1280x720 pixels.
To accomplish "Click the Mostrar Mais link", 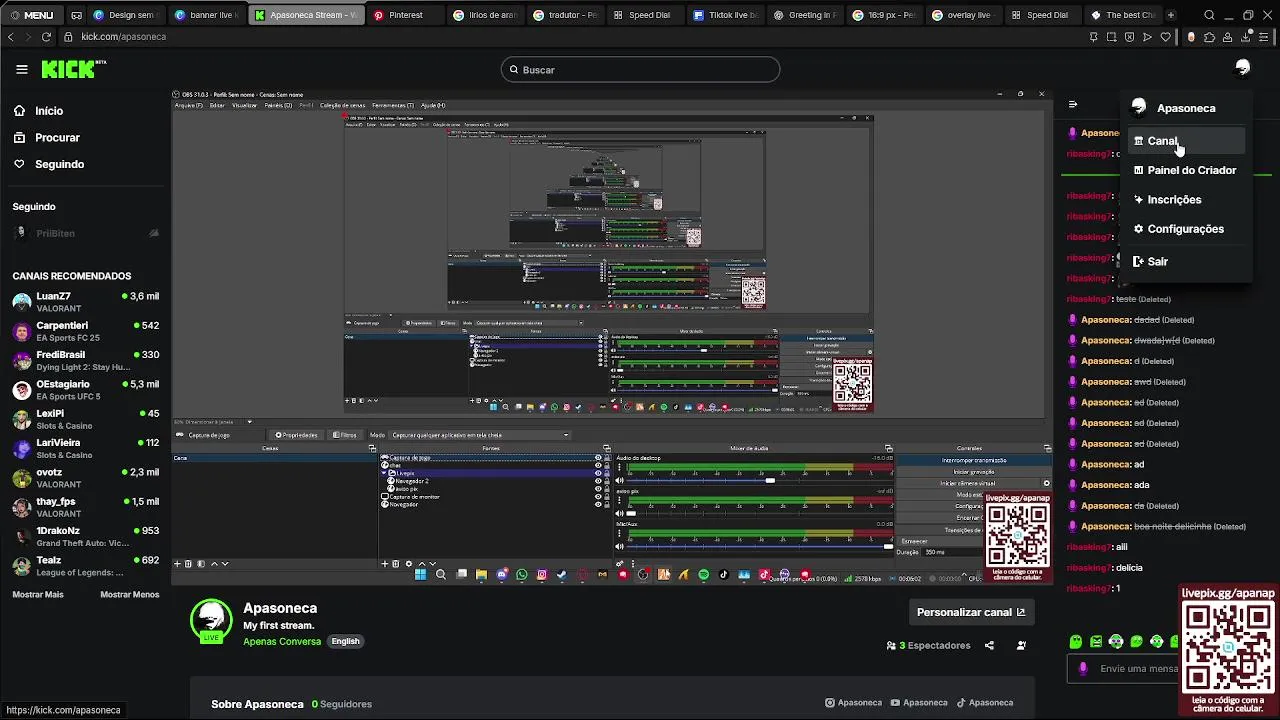I will 38,594.
